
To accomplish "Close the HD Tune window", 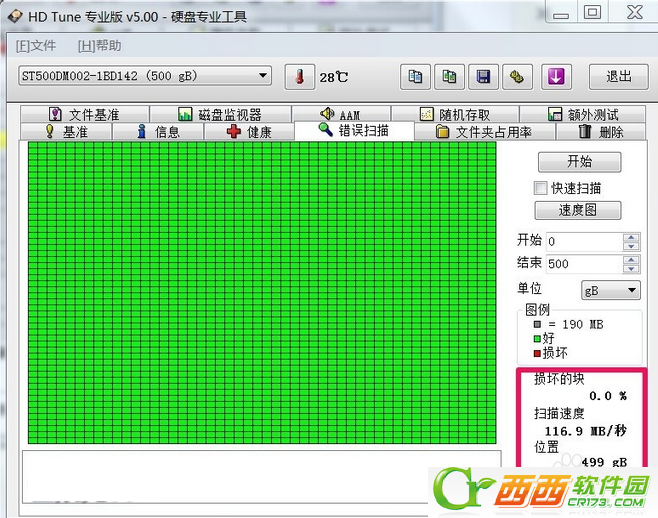I will click(x=634, y=12).
